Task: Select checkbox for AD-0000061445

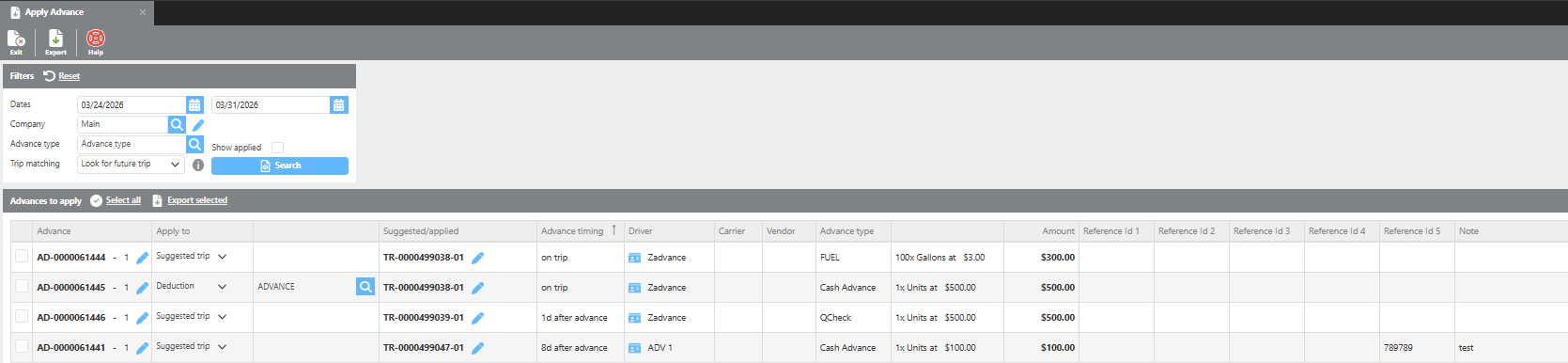Action: (22, 286)
